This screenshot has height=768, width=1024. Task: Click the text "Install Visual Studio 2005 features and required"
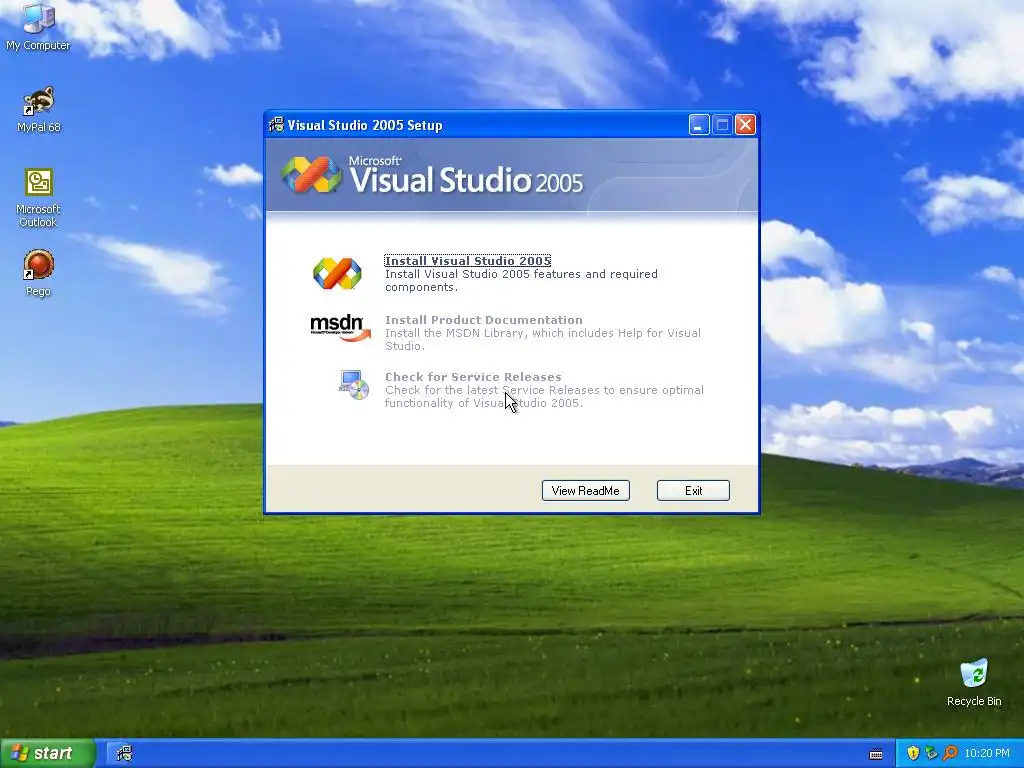click(521, 274)
